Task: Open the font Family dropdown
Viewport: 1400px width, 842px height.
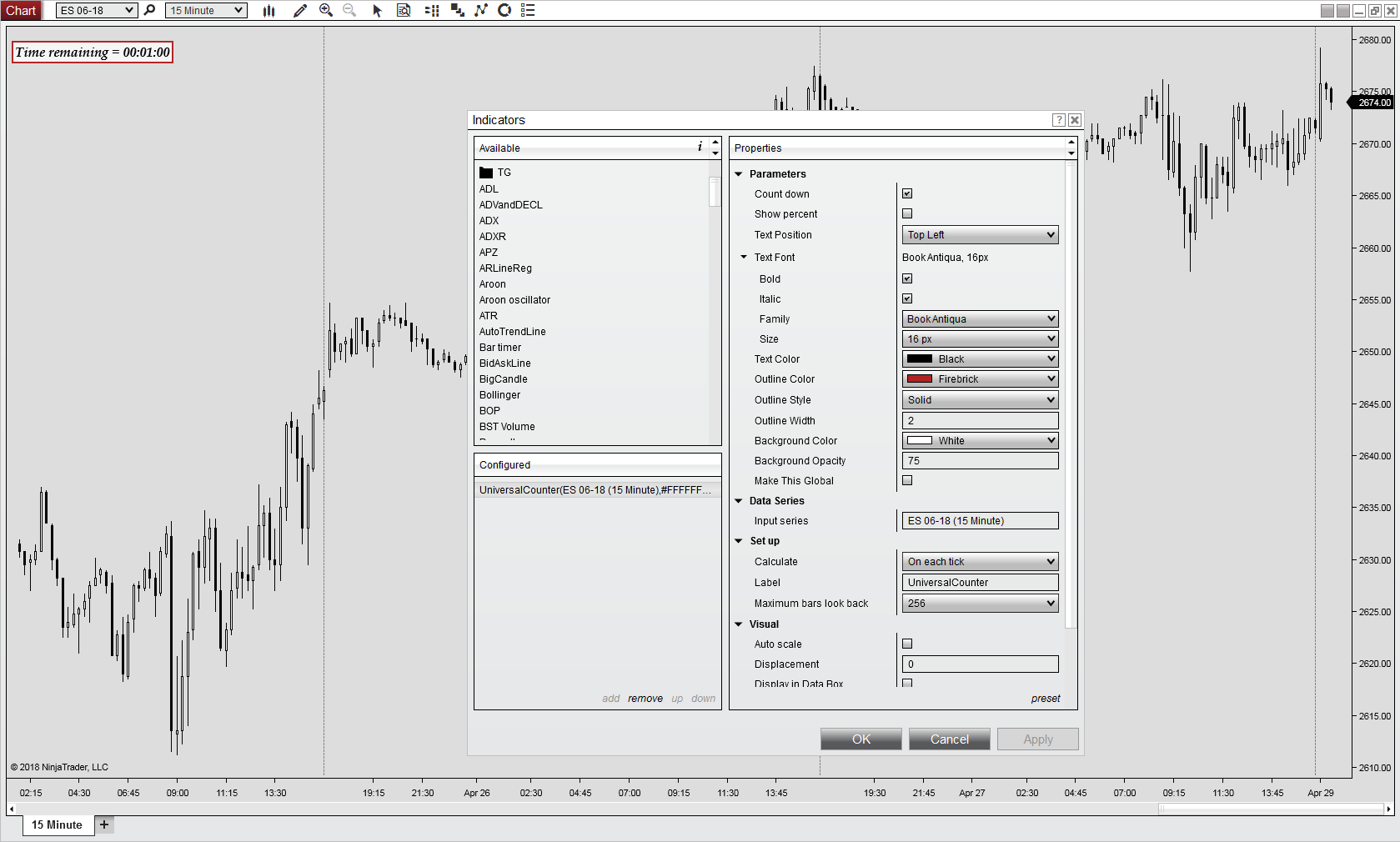Action: pos(981,319)
